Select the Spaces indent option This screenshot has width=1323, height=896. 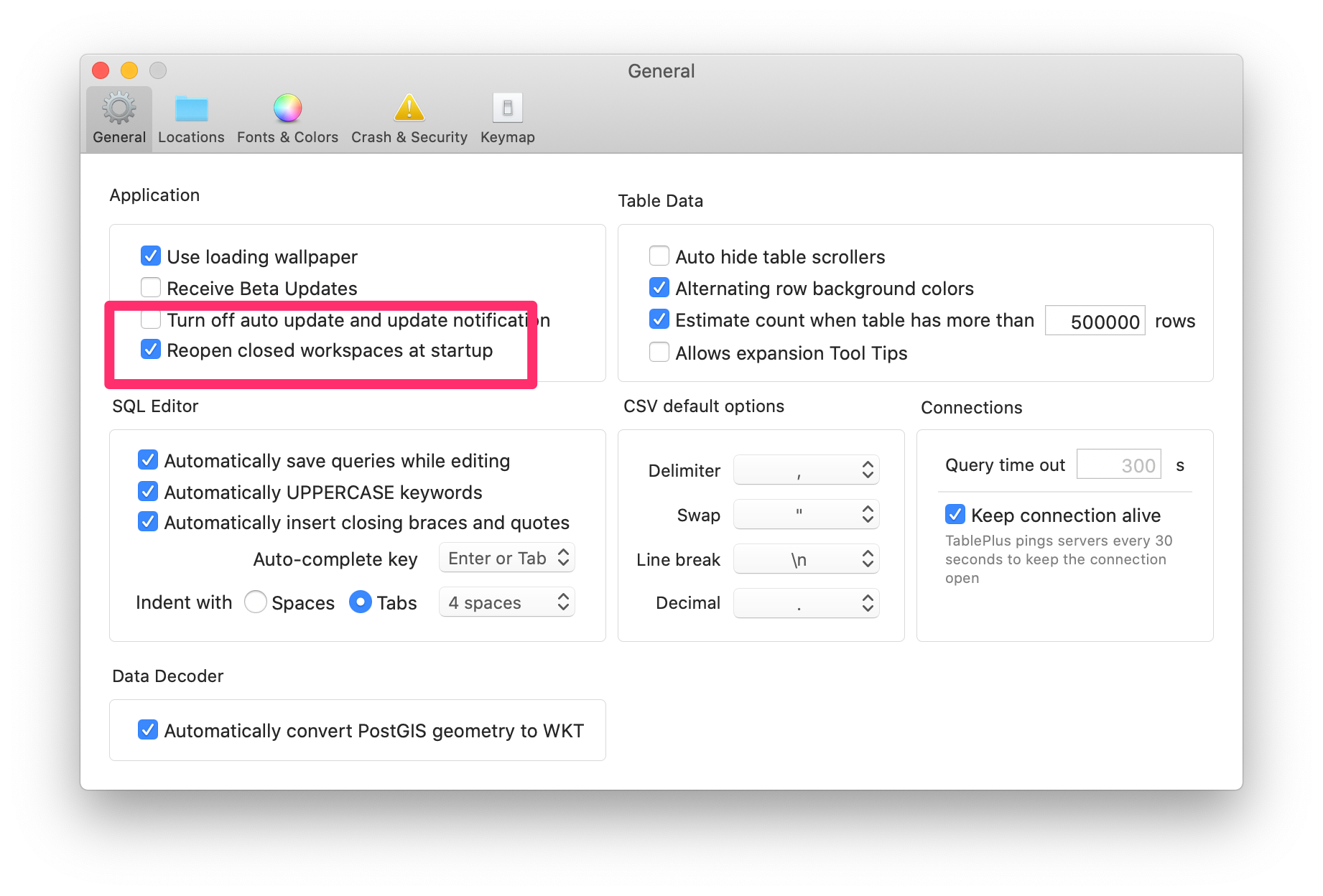point(256,602)
